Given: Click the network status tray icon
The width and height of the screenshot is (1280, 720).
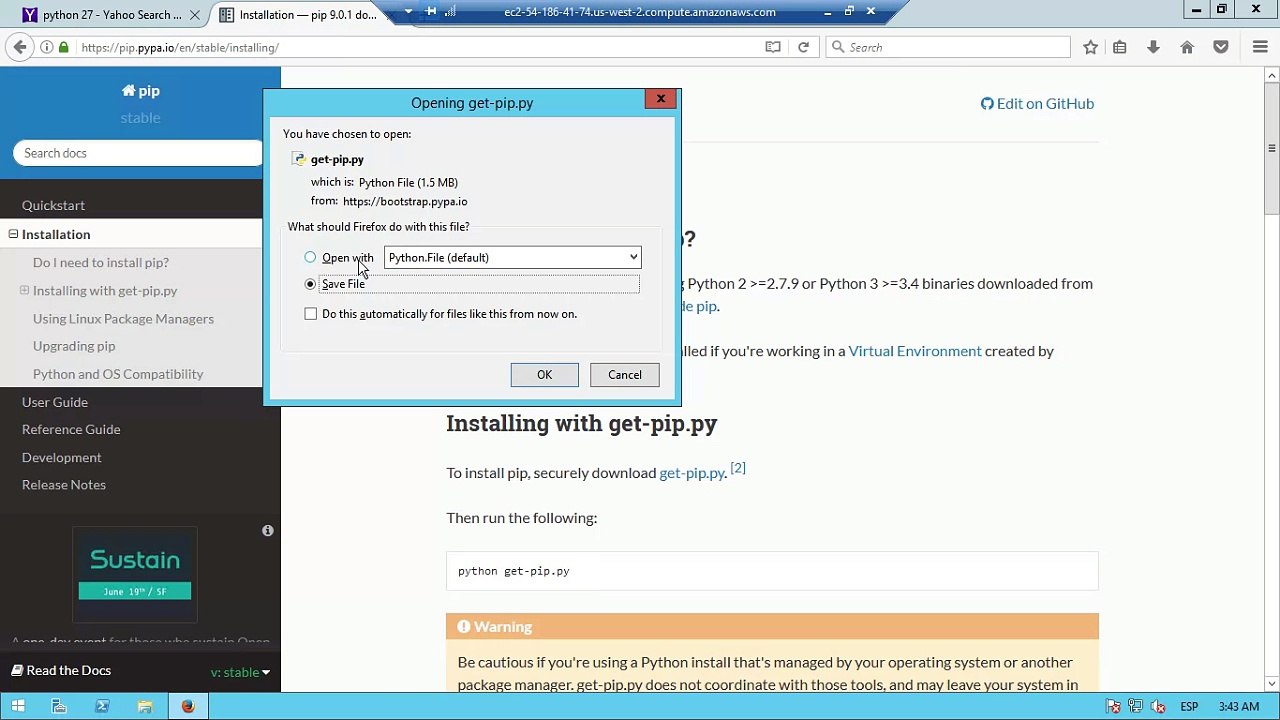Looking at the screenshot, I should 1137,707.
